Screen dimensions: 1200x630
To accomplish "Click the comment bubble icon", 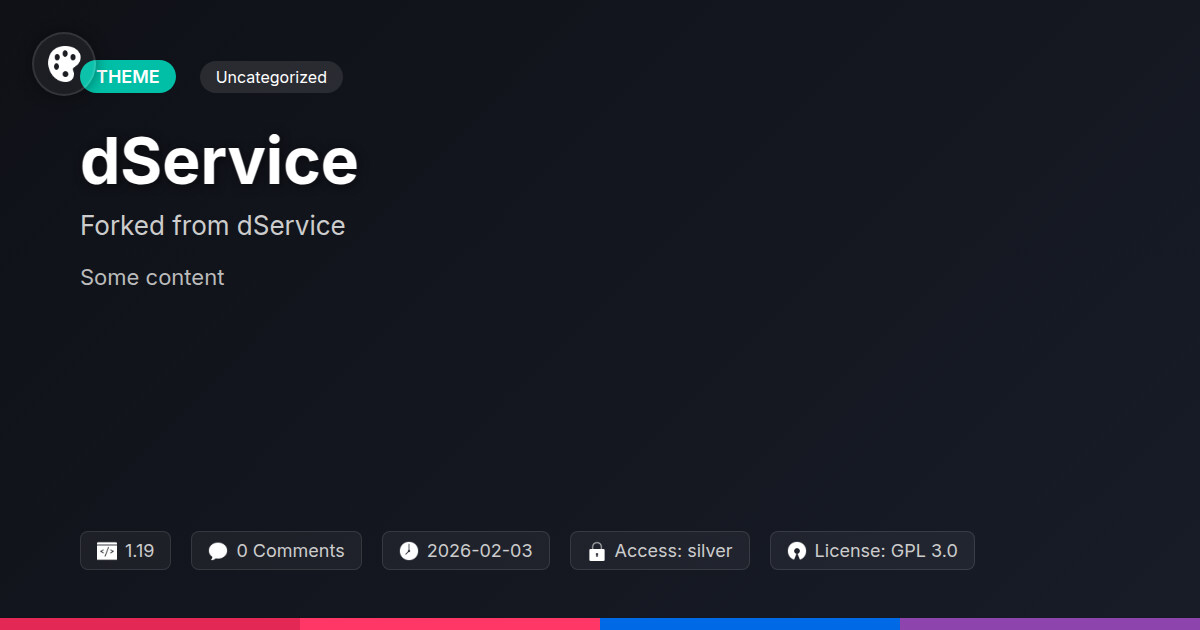I will [x=218, y=551].
